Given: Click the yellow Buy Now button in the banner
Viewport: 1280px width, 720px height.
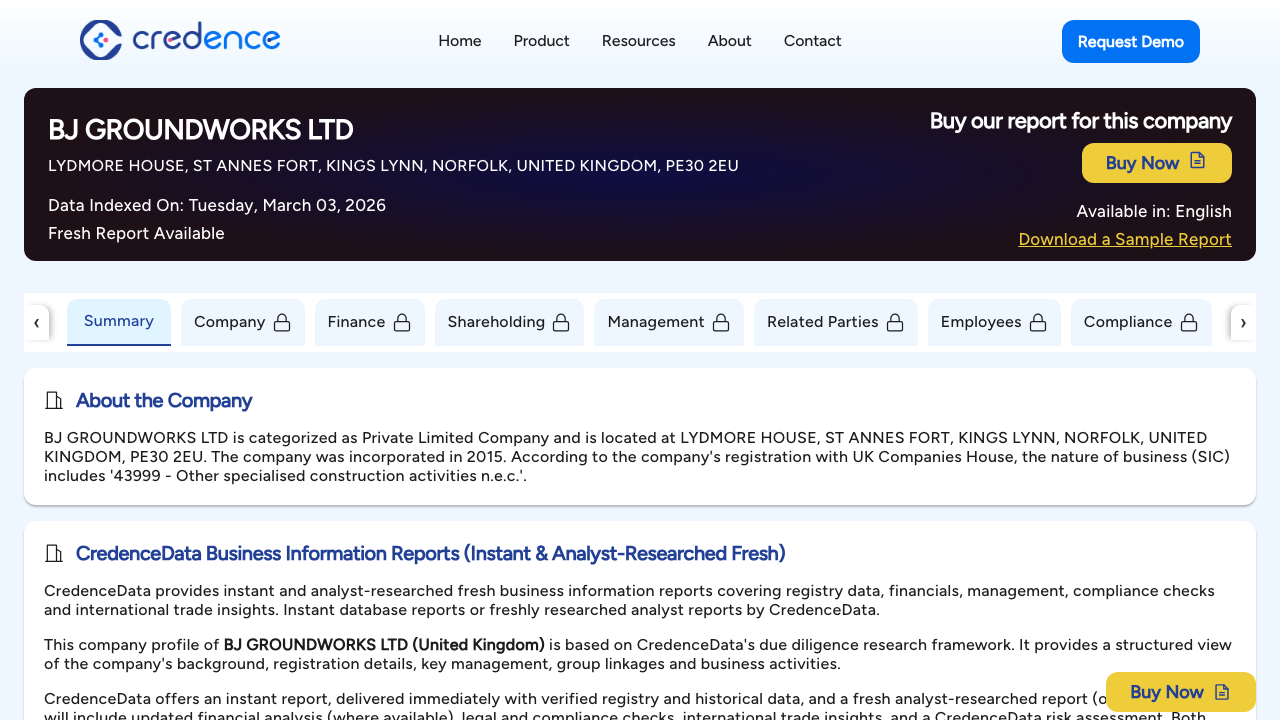Looking at the screenshot, I should point(1156,162).
